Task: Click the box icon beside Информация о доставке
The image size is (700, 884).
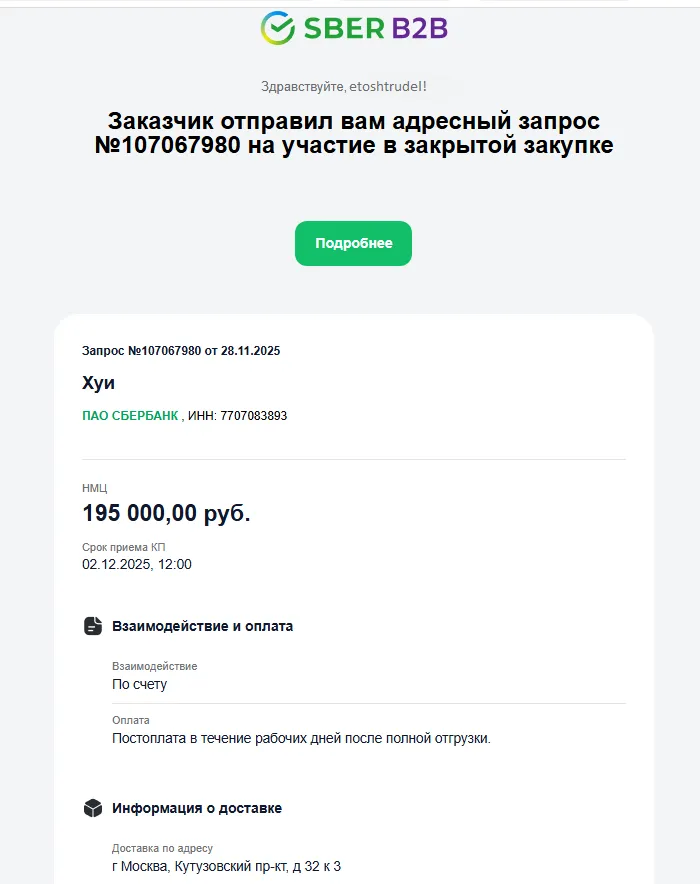Action: 93,808
